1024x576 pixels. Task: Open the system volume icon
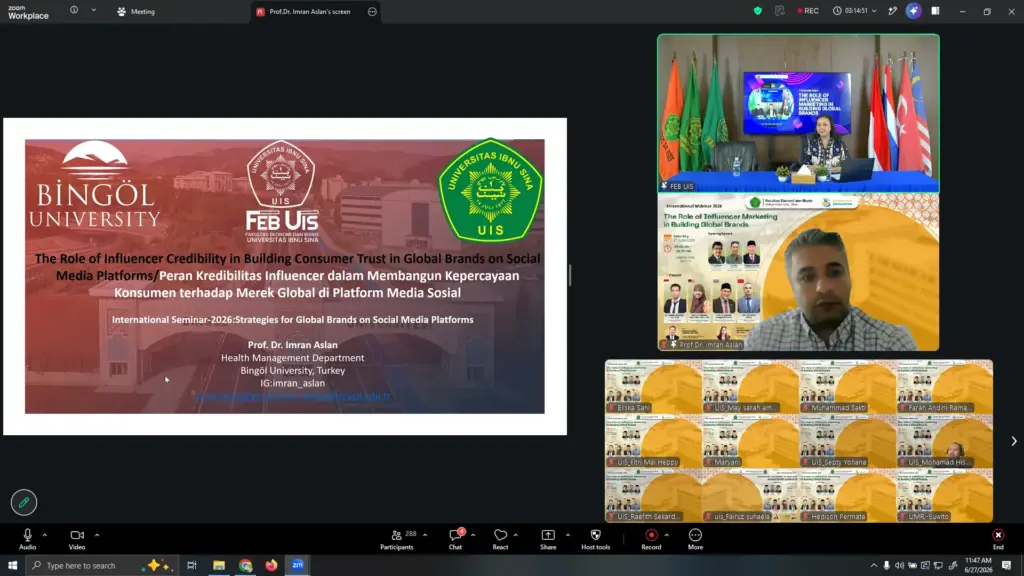(899, 566)
